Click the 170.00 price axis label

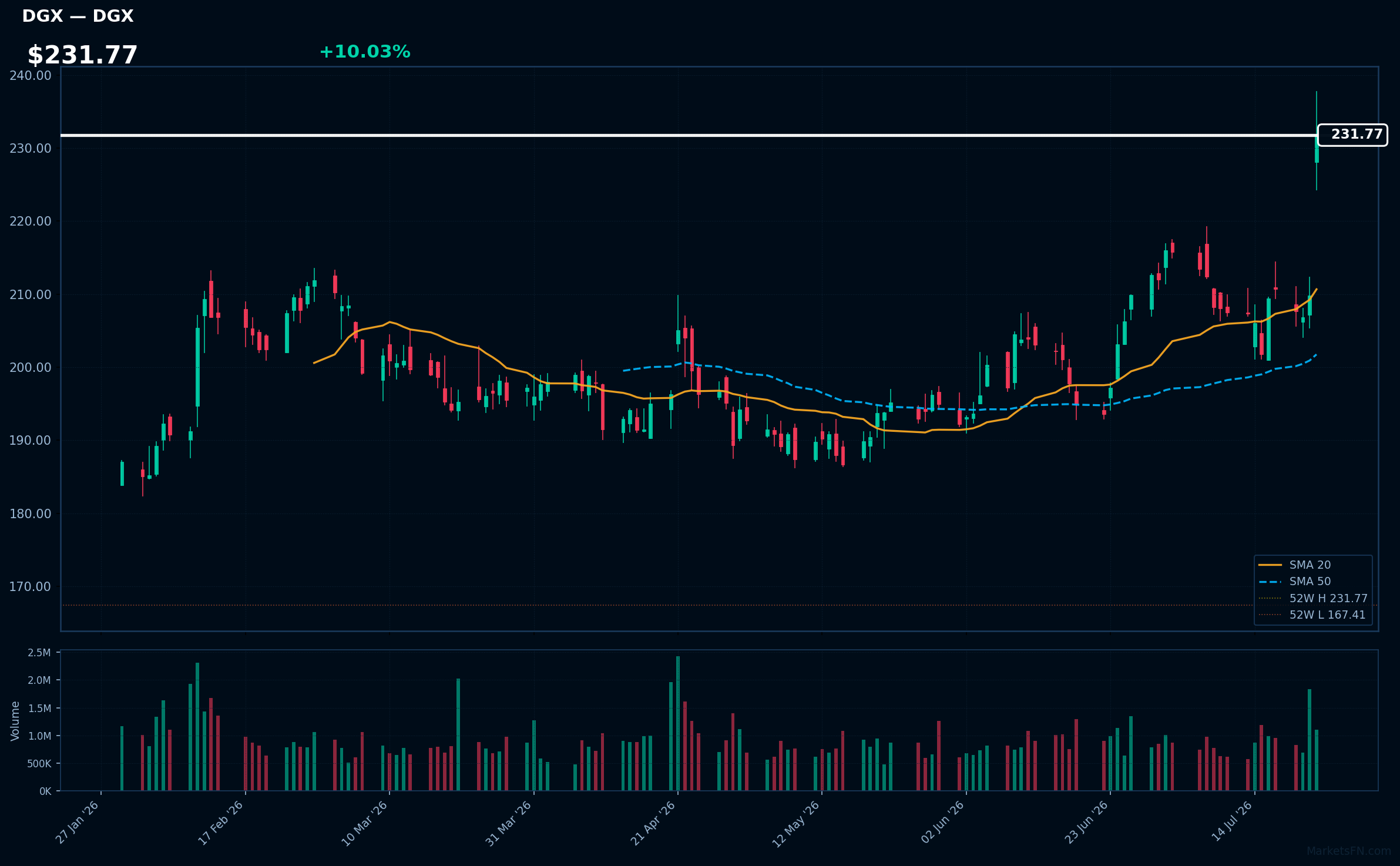[x=31, y=586]
